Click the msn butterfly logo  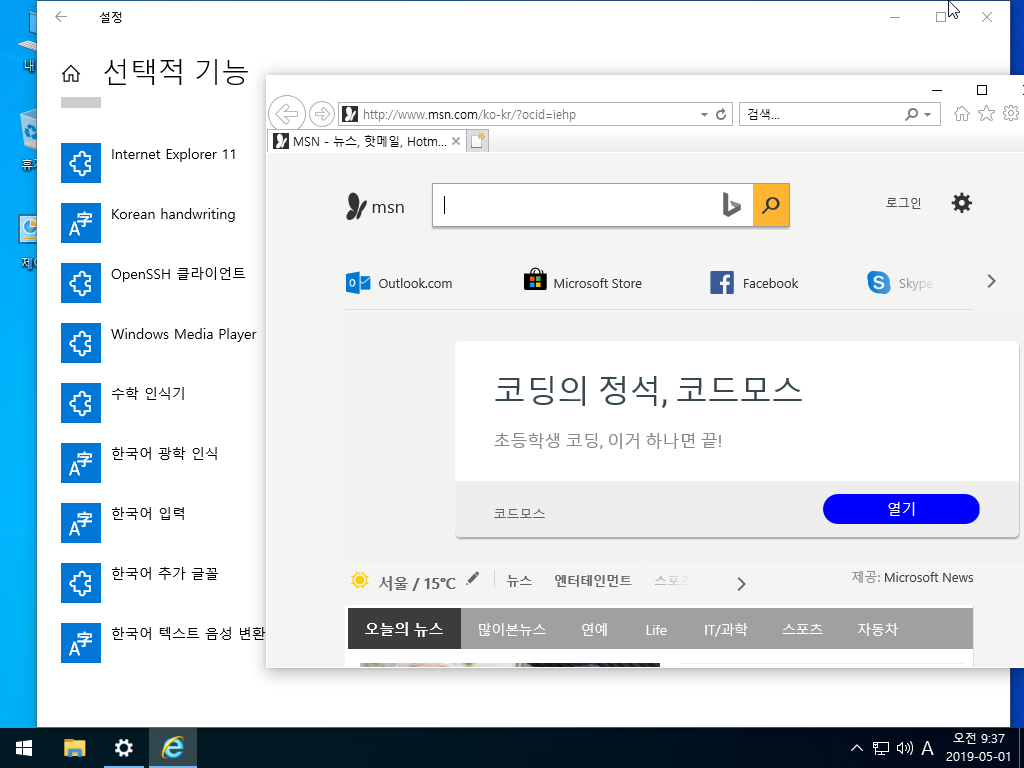[376, 206]
